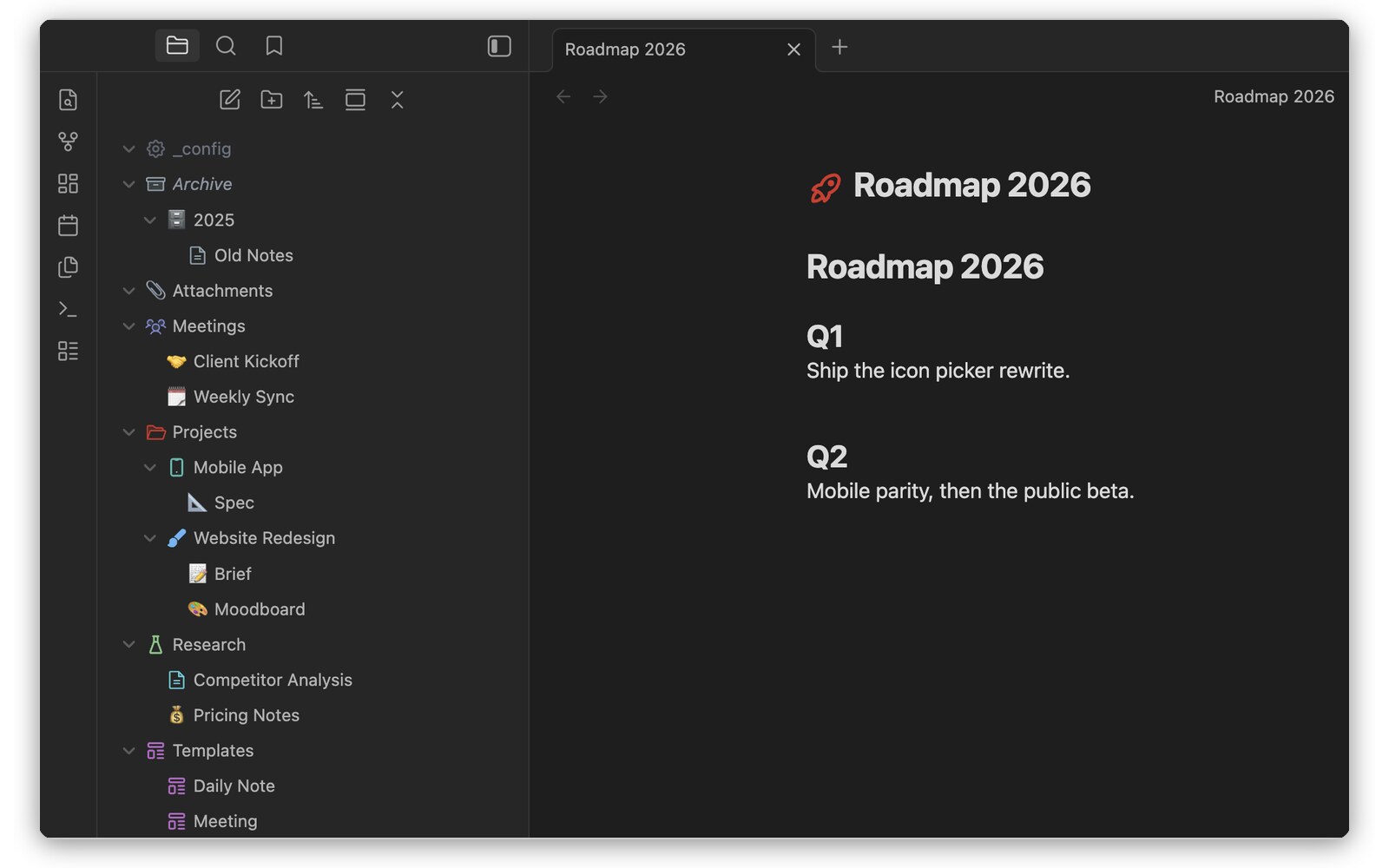Collapse the Research folder chevron

point(128,644)
